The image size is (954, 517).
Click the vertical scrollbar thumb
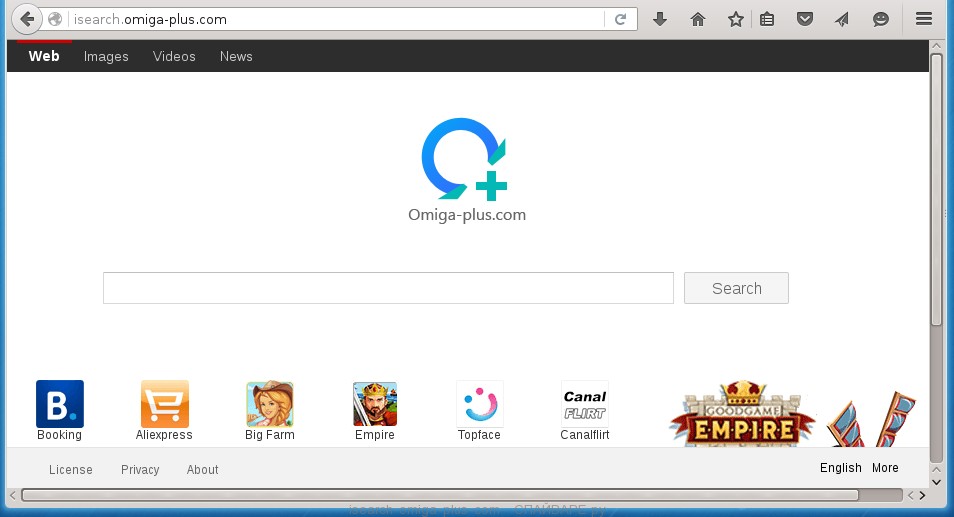[x=937, y=190]
